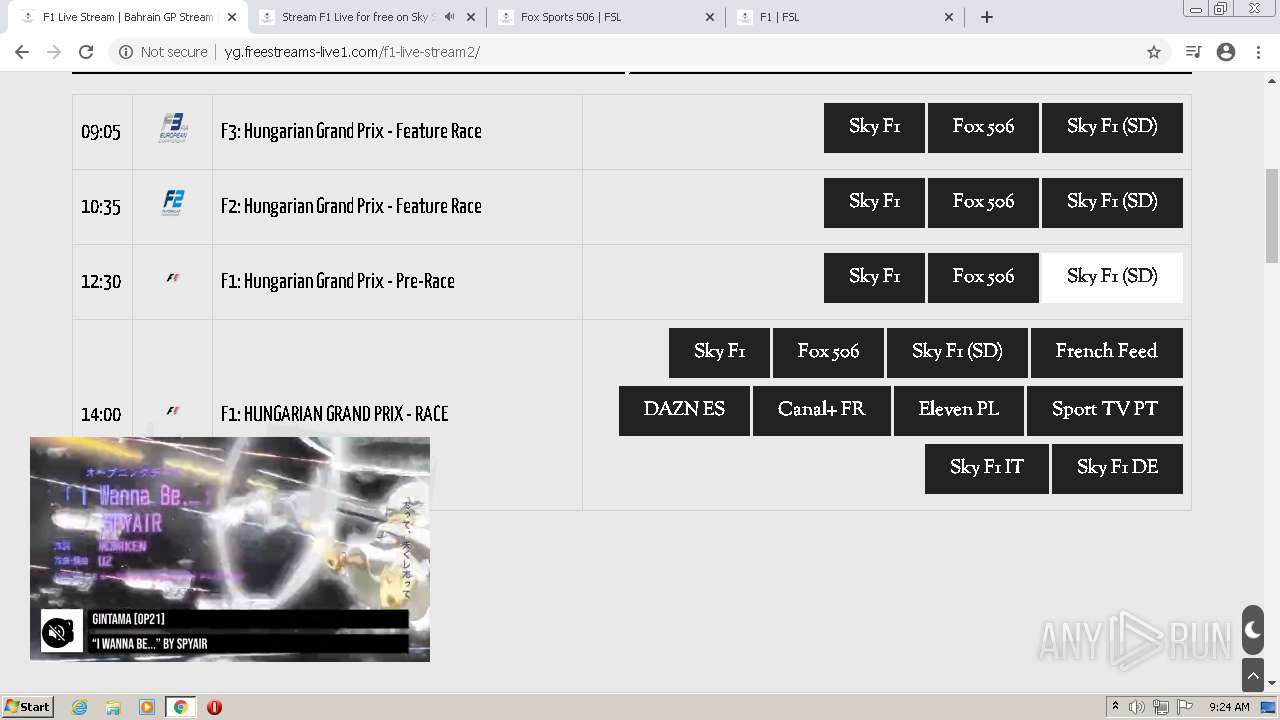This screenshot has width=1280, height=720.
Task: Click the scroll-to-top arrow button
Action: coord(1253,675)
